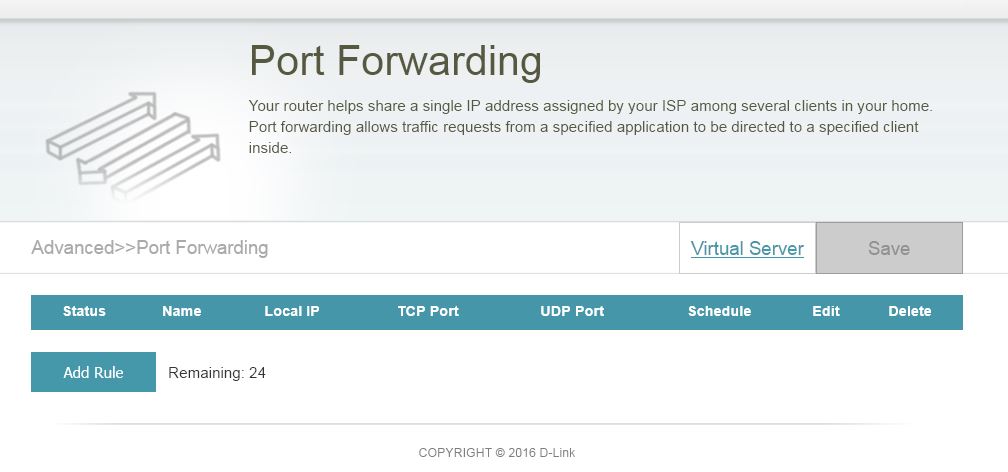Open the Virtual Server link

click(x=747, y=248)
